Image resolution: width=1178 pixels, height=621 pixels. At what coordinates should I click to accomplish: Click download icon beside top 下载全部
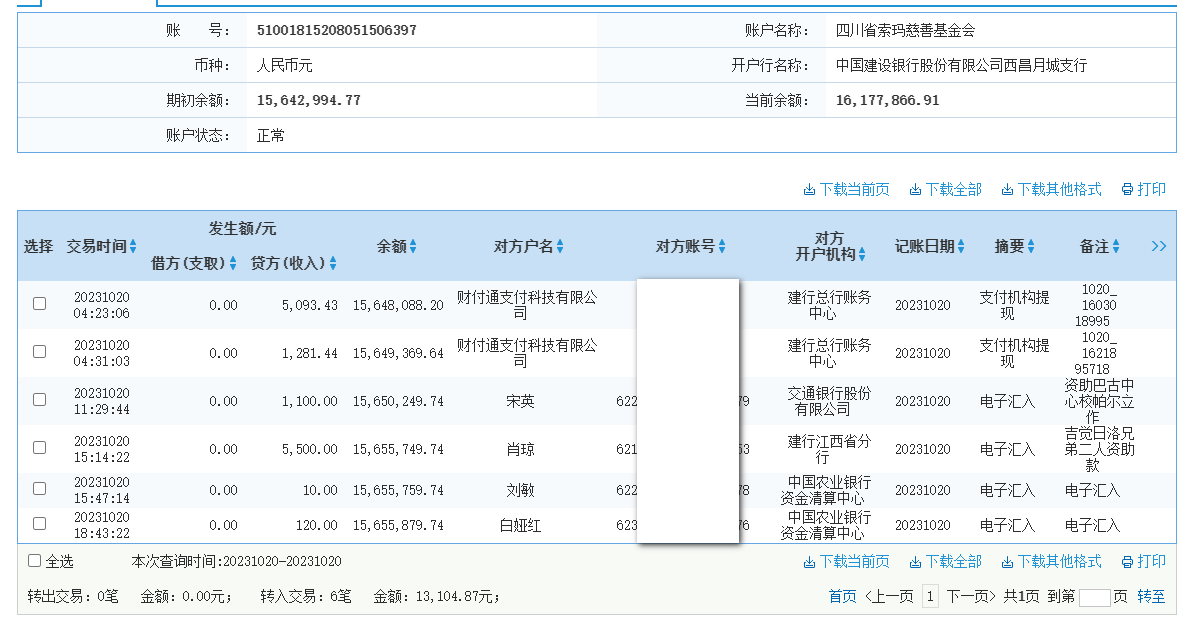point(915,190)
